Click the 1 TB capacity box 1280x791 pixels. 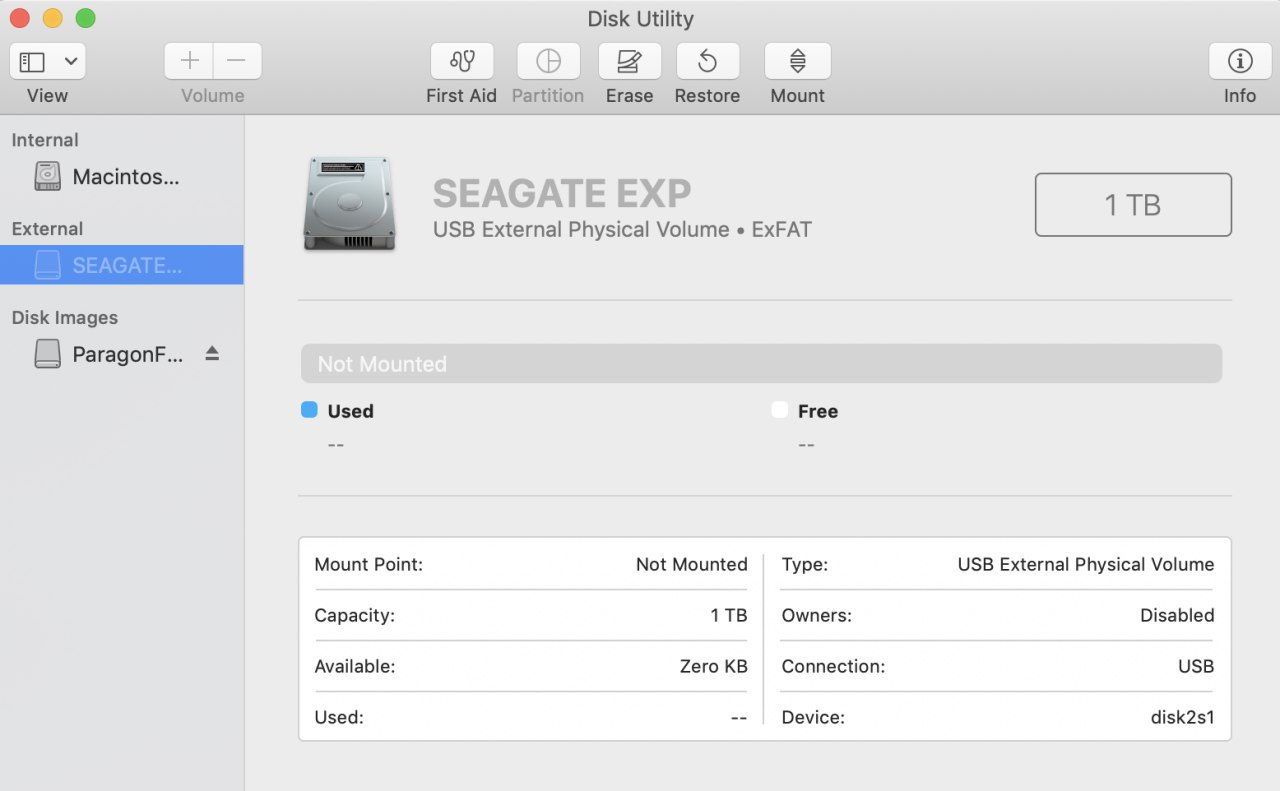1133,205
